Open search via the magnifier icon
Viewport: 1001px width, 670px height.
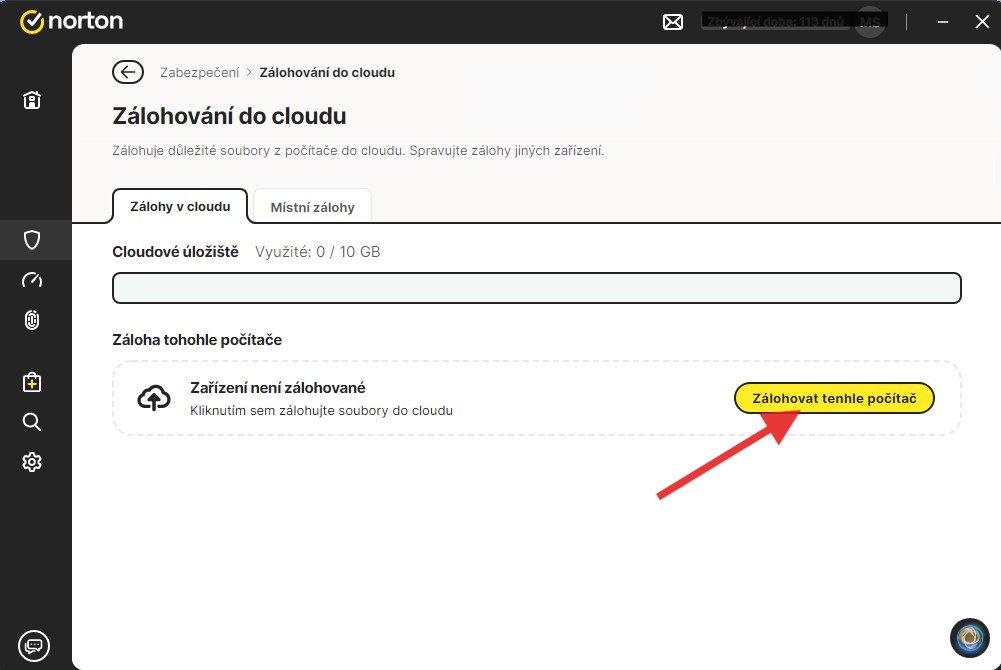[x=32, y=422]
